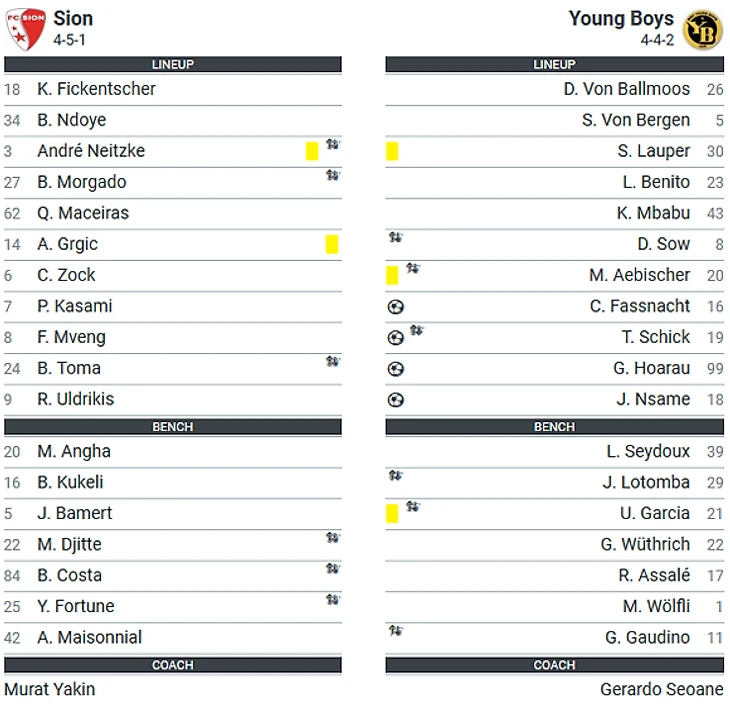This screenshot has width=730, height=704.
Task: Click substitution icon next to G. Gaudino
Action: (x=396, y=631)
